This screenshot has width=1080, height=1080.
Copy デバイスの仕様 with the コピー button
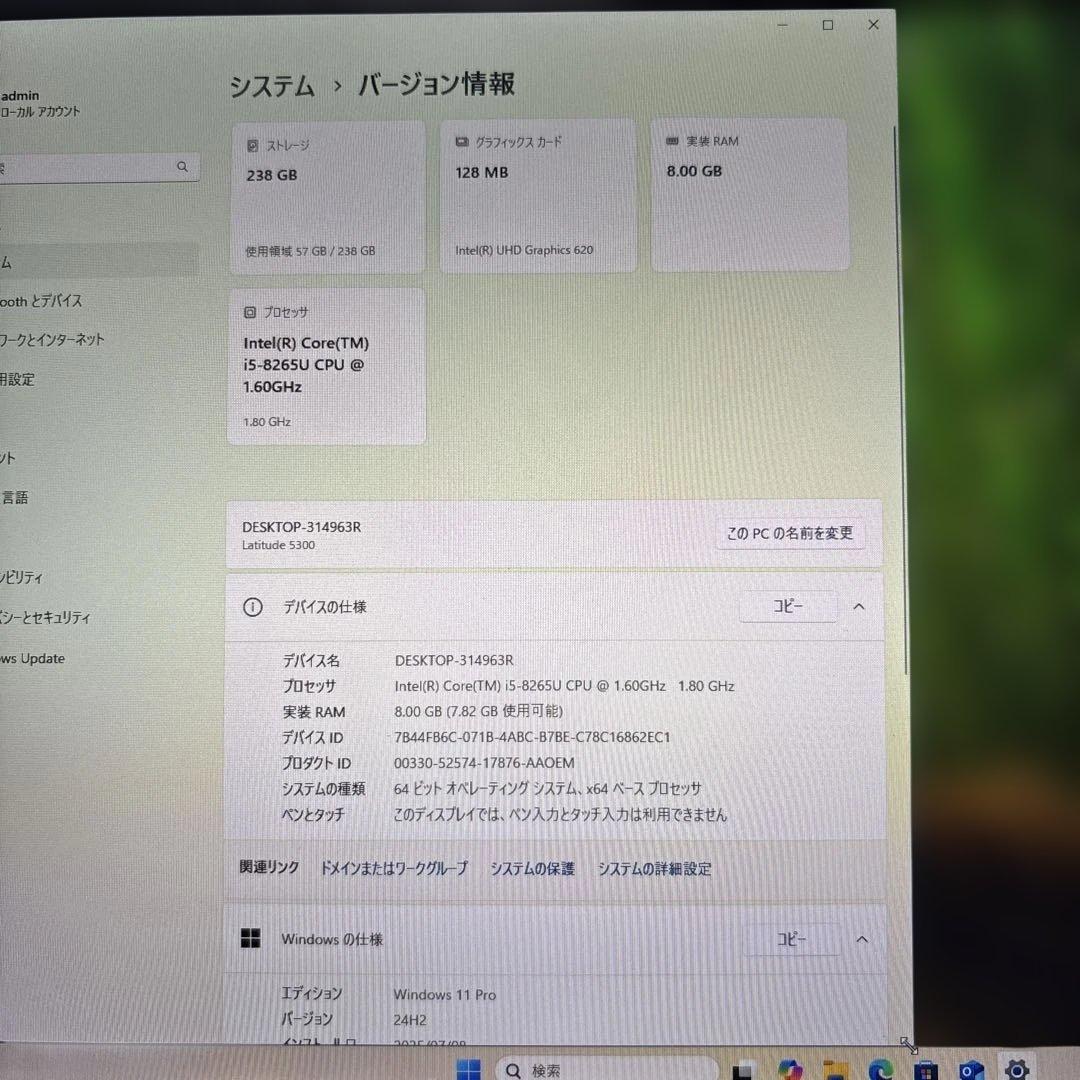coord(788,606)
